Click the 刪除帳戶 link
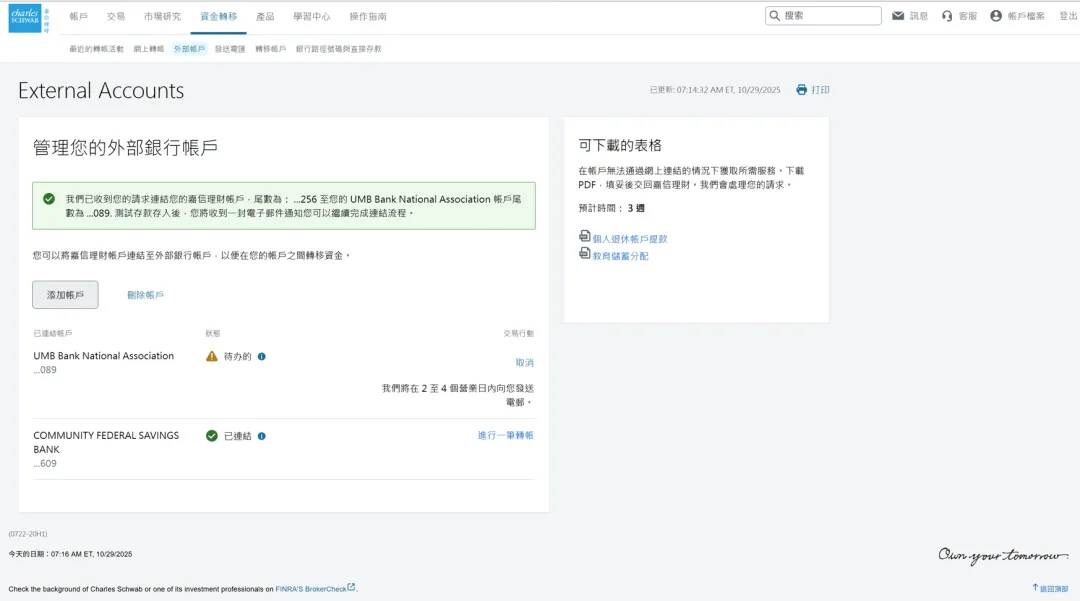Screen dimensions: 1080x601 coord(145,295)
